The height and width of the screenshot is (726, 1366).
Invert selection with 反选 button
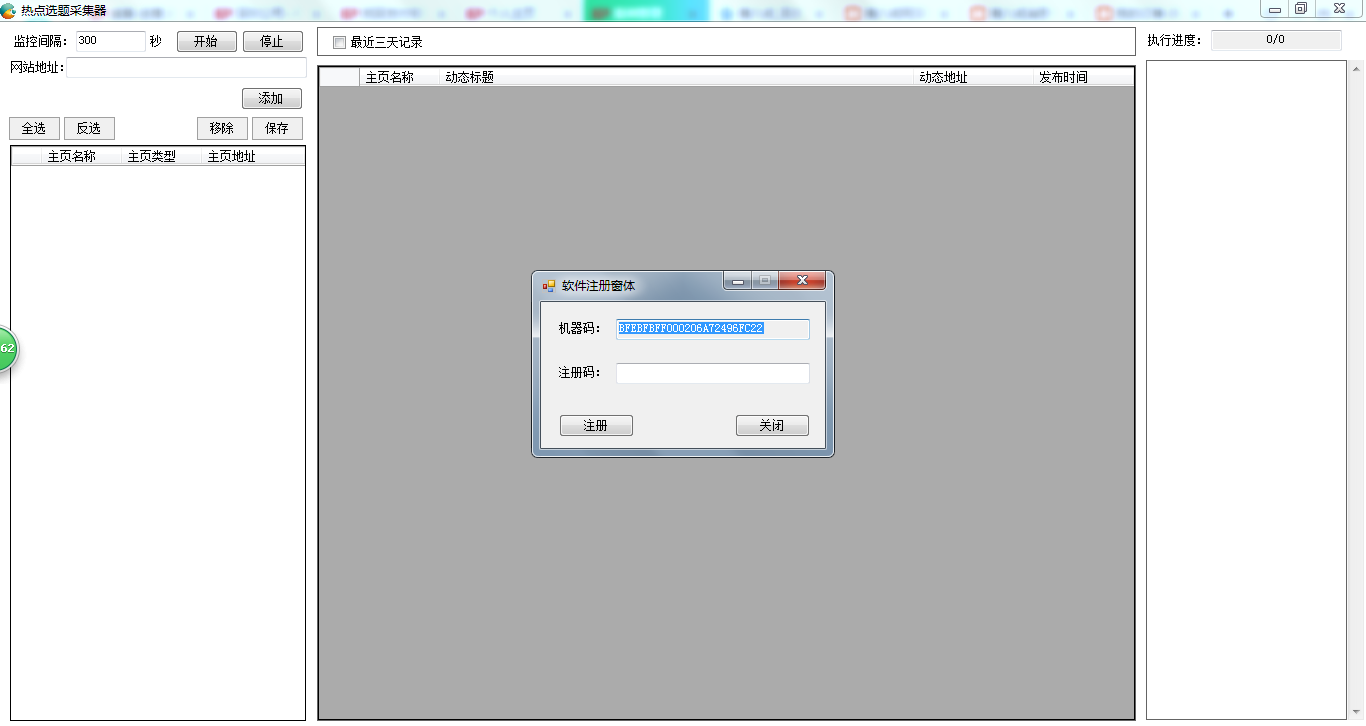click(89, 129)
